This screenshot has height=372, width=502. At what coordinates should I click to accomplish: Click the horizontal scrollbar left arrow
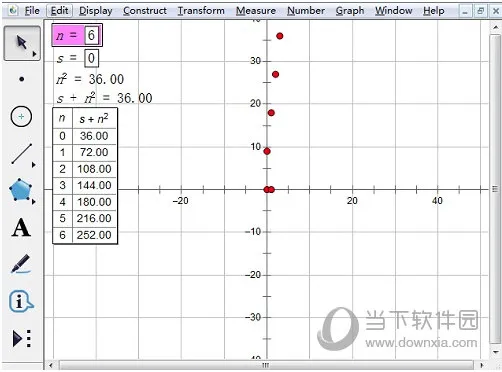click(x=50, y=365)
